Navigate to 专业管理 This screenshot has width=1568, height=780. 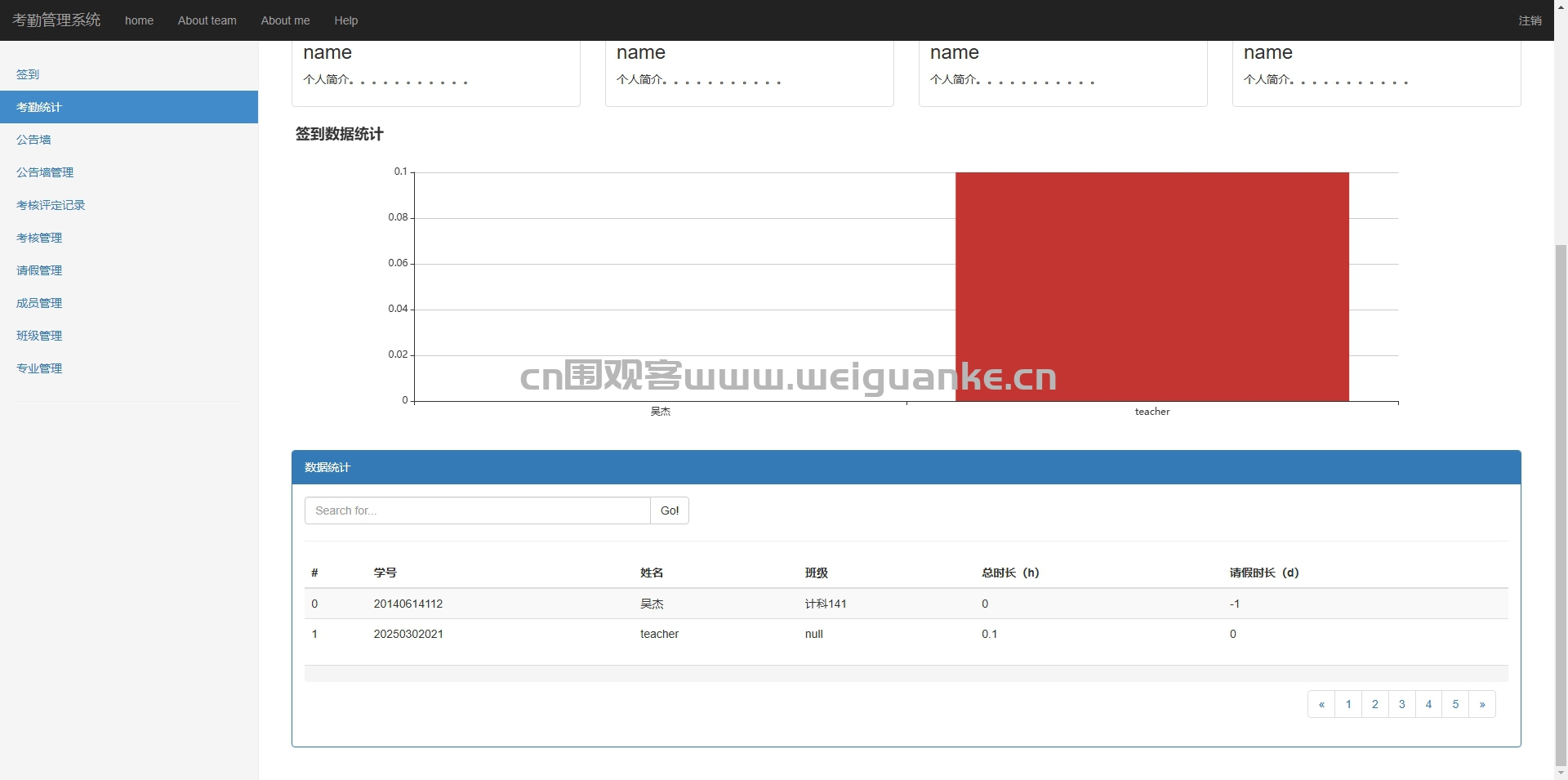(129, 368)
